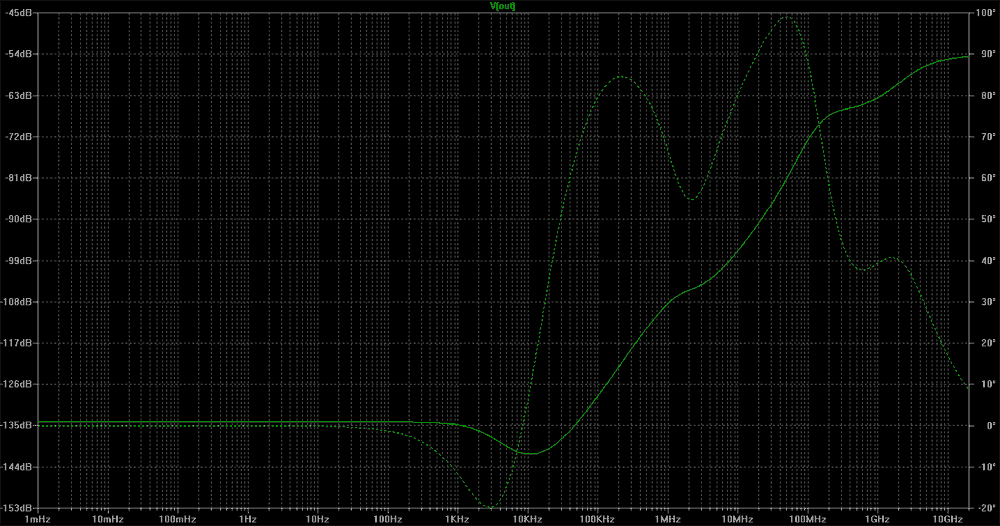Click the -20° phase axis label
1000x526 pixels.
[987, 508]
